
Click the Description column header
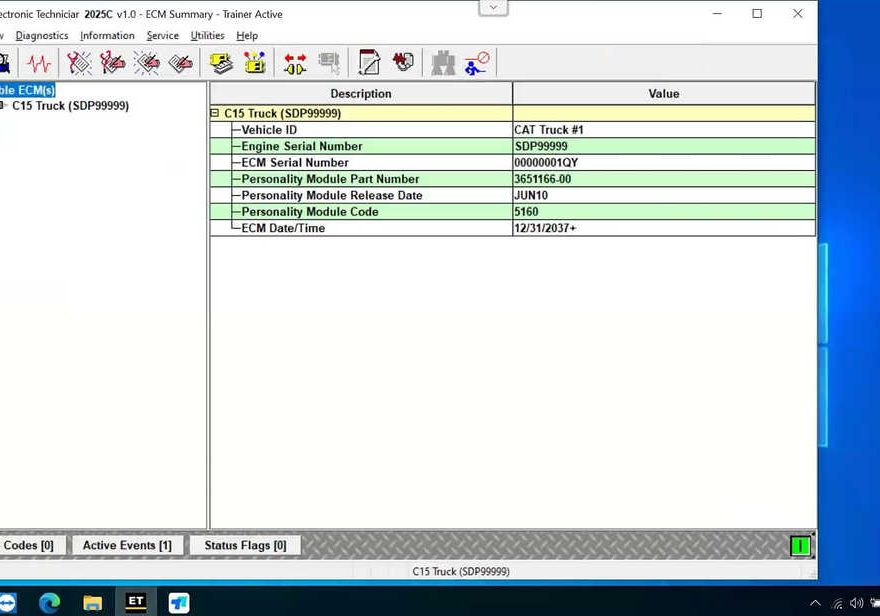pyautogui.click(x=361, y=94)
